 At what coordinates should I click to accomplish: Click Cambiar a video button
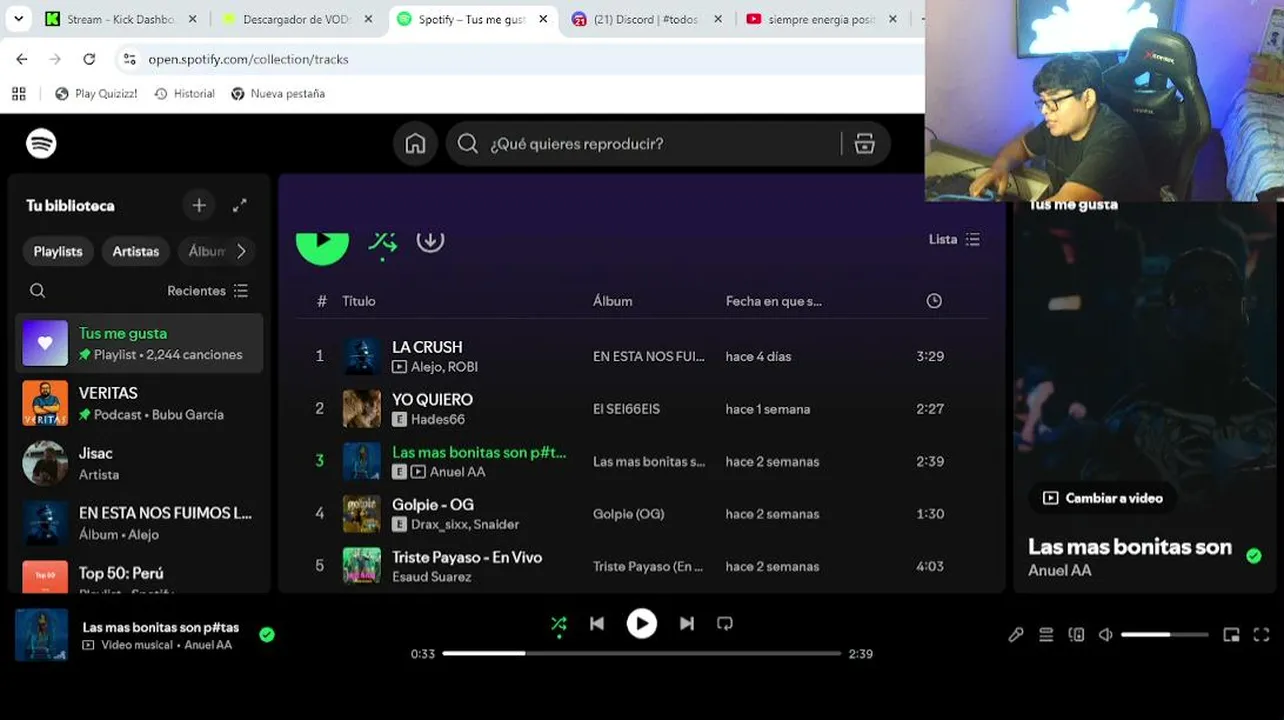click(x=1102, y=498)
